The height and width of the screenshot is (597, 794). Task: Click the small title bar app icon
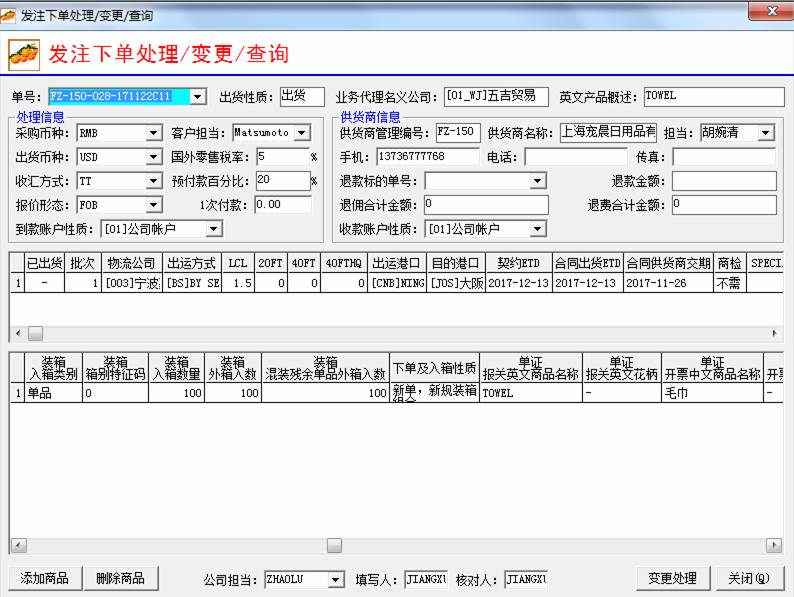[8, 15]
